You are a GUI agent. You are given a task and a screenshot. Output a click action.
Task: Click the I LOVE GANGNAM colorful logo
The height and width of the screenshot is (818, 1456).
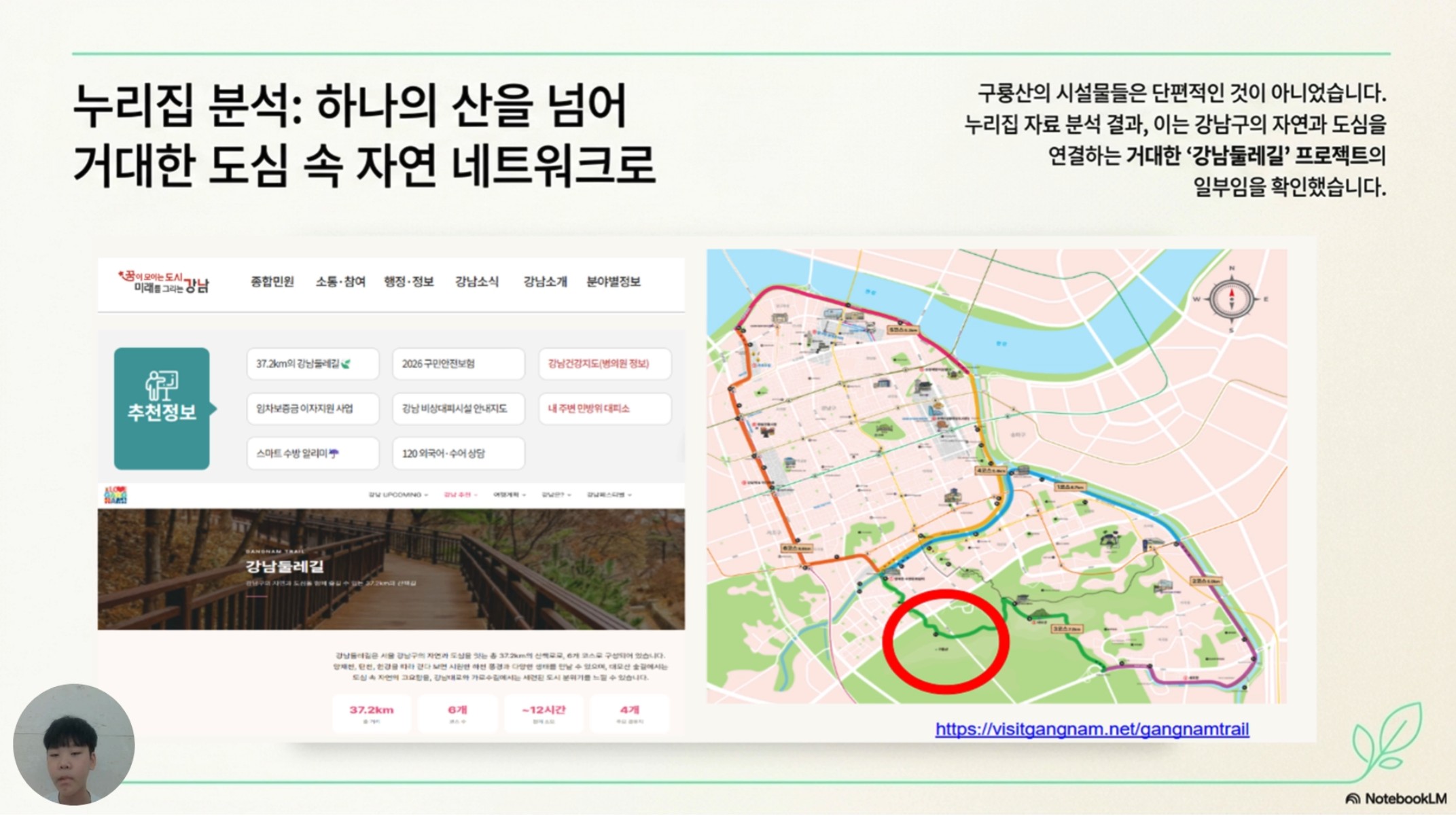click(115, 495)
